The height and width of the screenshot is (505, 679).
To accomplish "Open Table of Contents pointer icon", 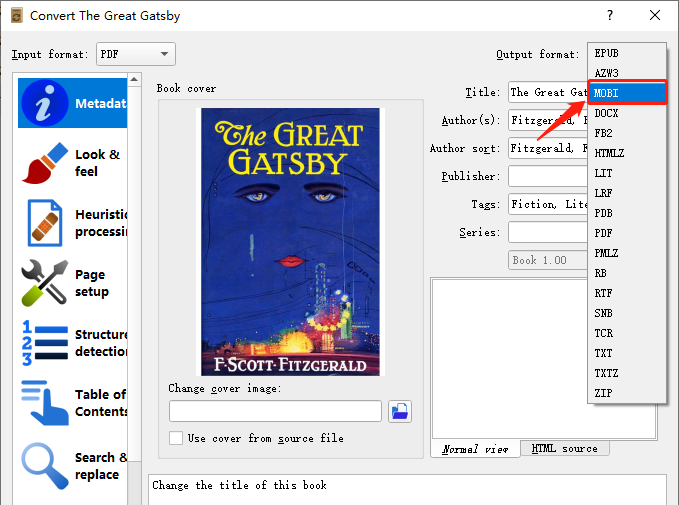I will (x=45, y=403).
